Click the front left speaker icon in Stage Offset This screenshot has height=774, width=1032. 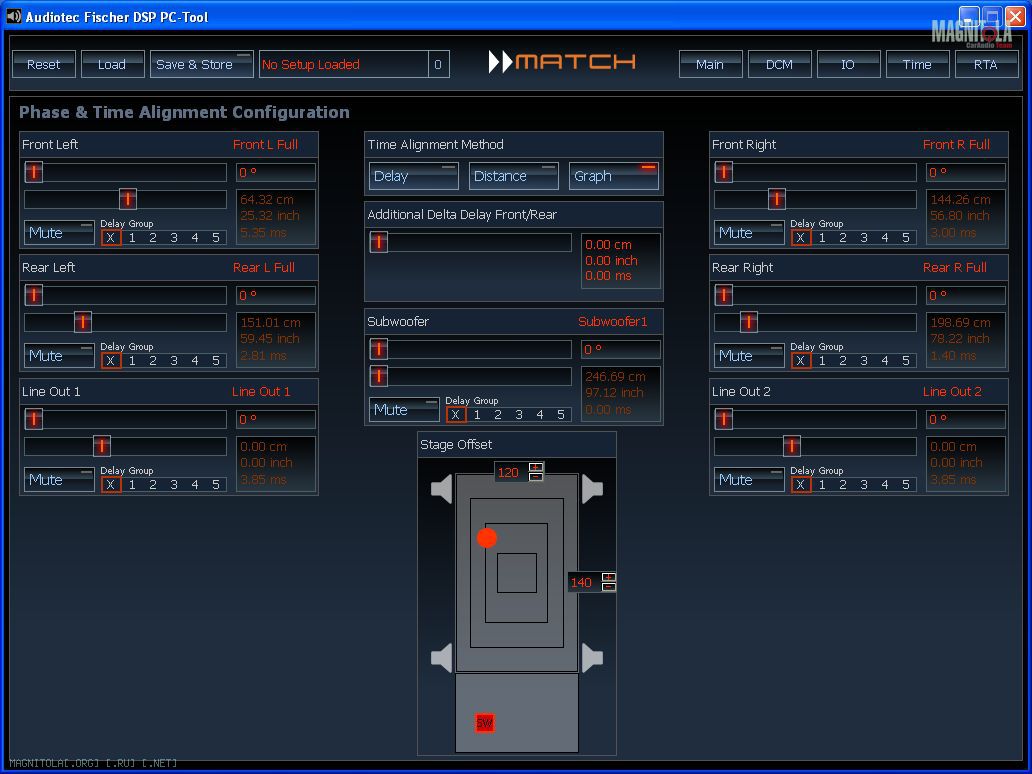pyautogui.click(x=442, y=490)
